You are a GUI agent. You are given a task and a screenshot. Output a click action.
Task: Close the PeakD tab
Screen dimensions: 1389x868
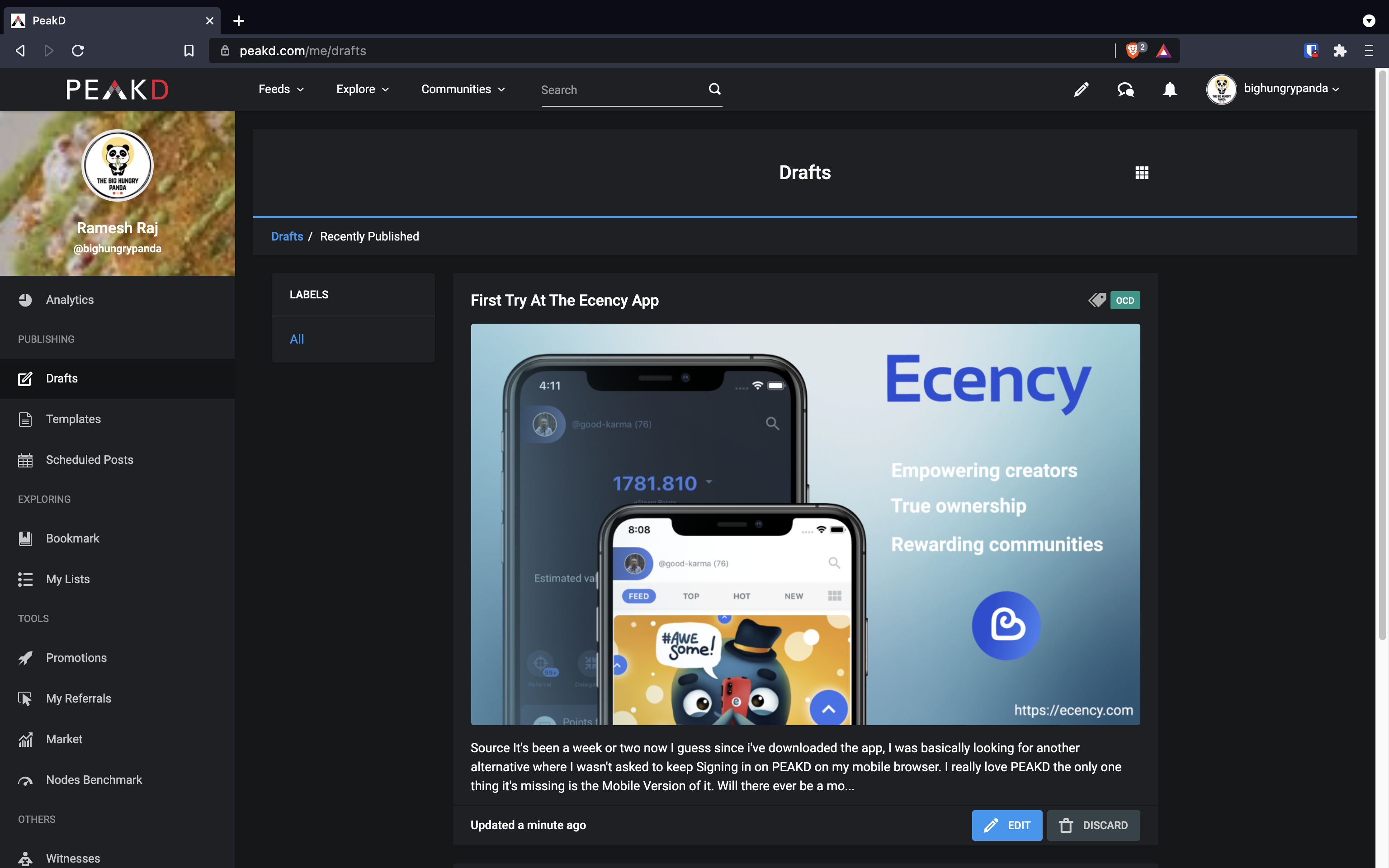pyautogui.click(x=209, y=21)
